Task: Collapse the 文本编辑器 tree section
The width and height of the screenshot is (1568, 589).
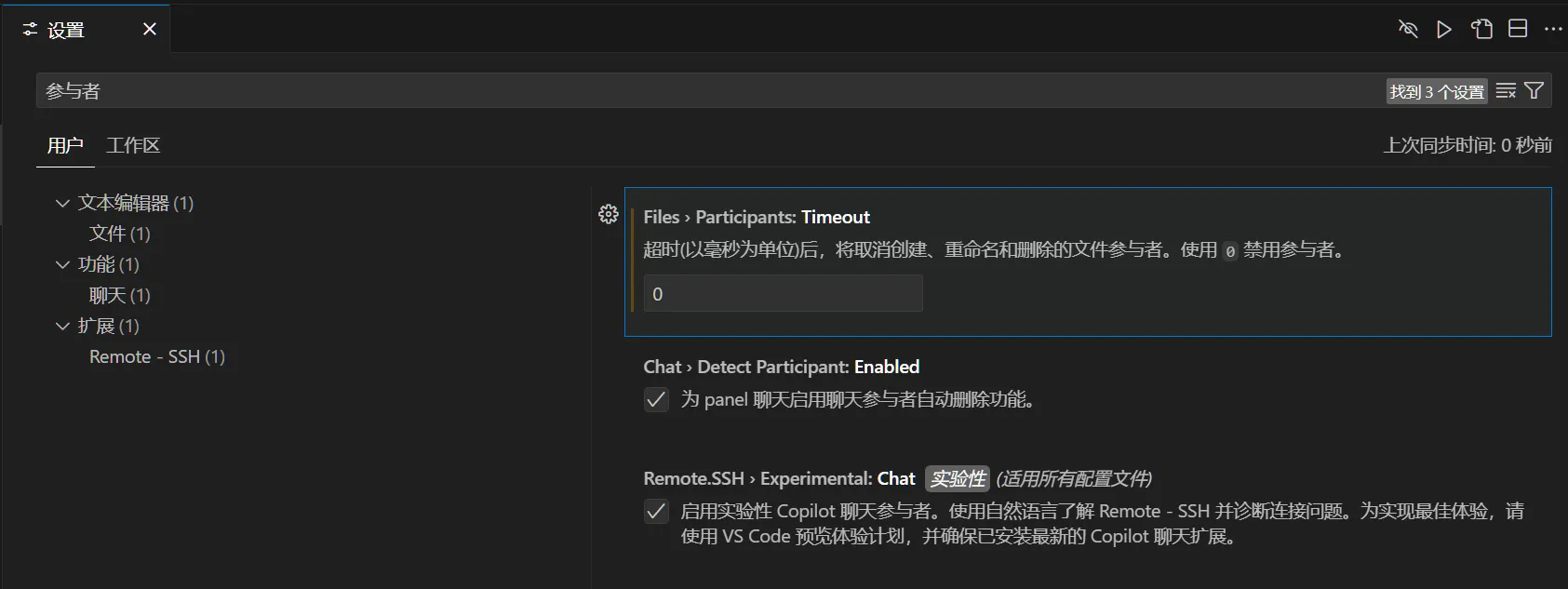Action: pyautogui.click(x=62, y=203)
